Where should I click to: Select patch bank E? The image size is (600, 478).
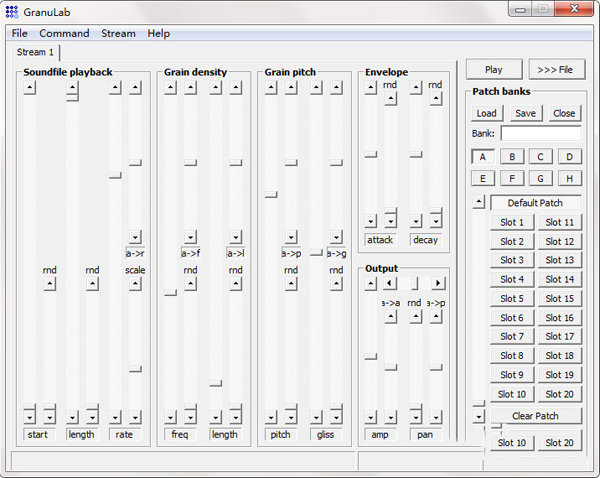[483, 178]
